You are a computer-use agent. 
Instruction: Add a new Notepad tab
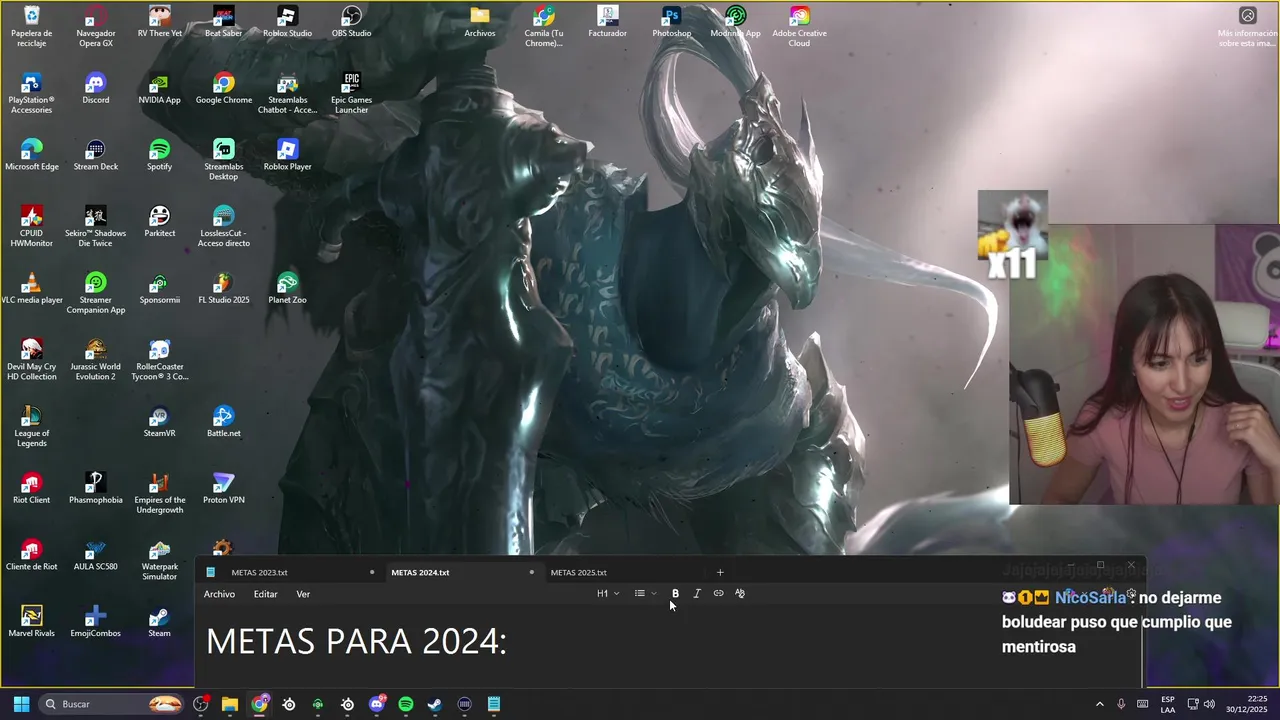(x=720, y=572)
